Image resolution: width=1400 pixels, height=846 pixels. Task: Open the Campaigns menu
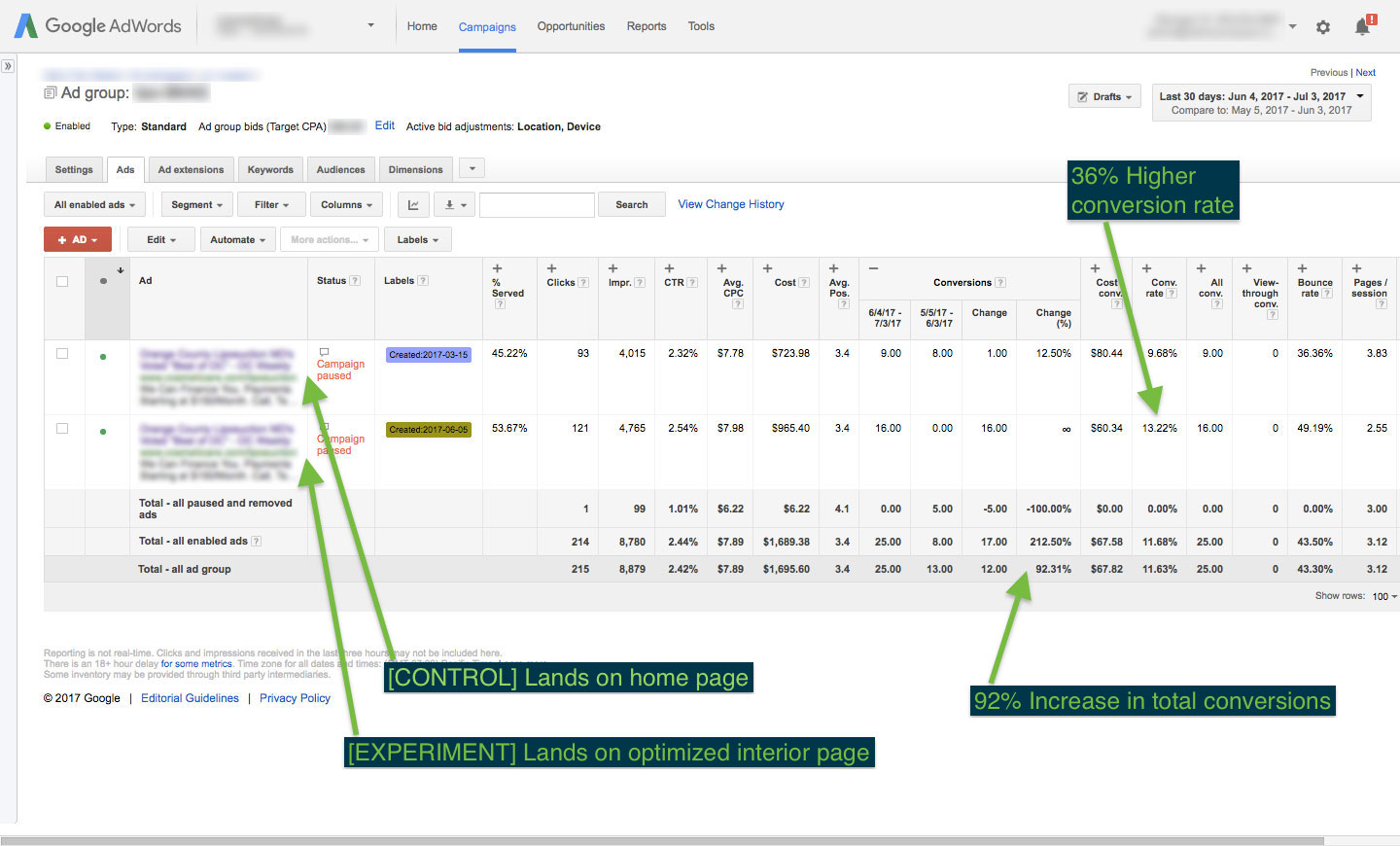(487, 27)
